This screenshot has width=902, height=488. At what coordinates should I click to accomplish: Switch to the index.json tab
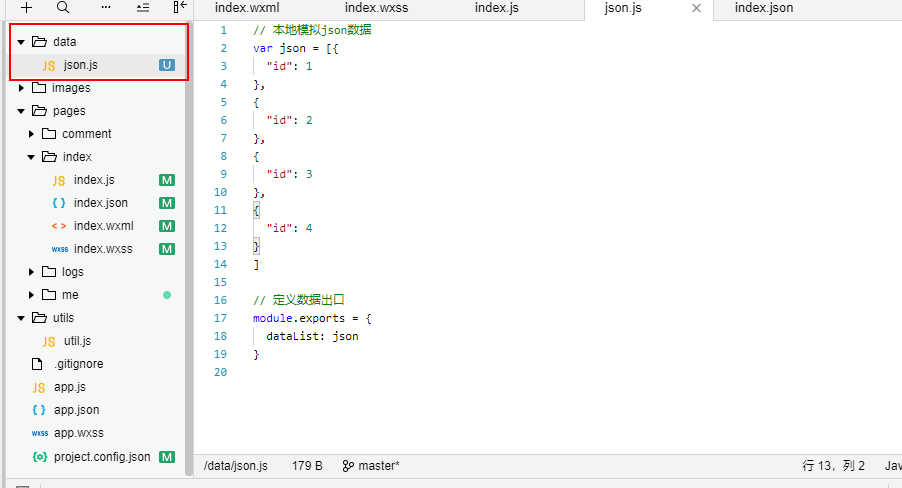pyautogui.click(x=764, y=8)
